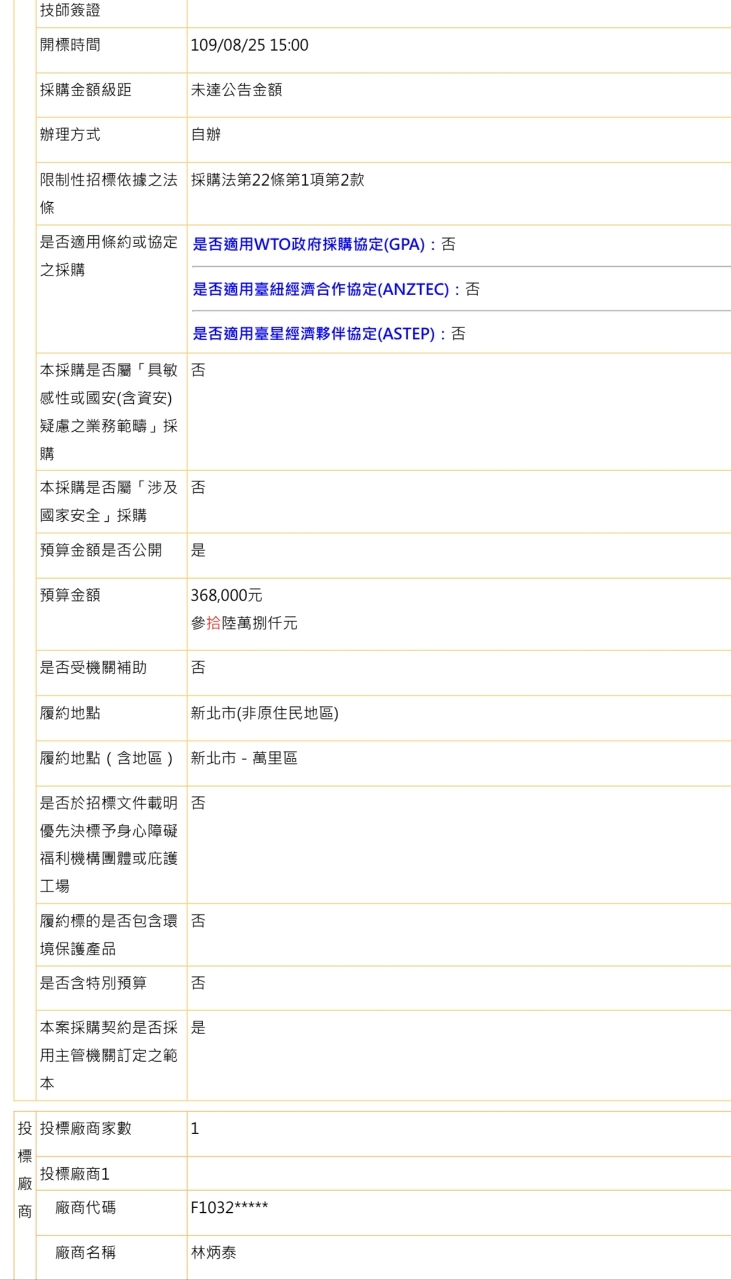Select the 新北市(非原住民地區) location value
Viewport: 731px width, 1280px height.
[264, 713]
